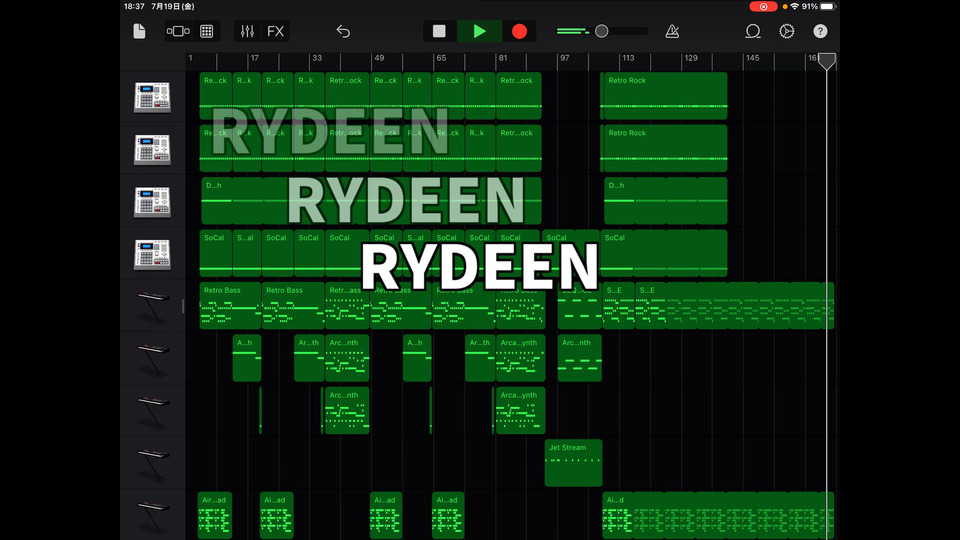Screen dimensions: 960x540
Task: Adjust the master volume slider knob
Action: 602,31
